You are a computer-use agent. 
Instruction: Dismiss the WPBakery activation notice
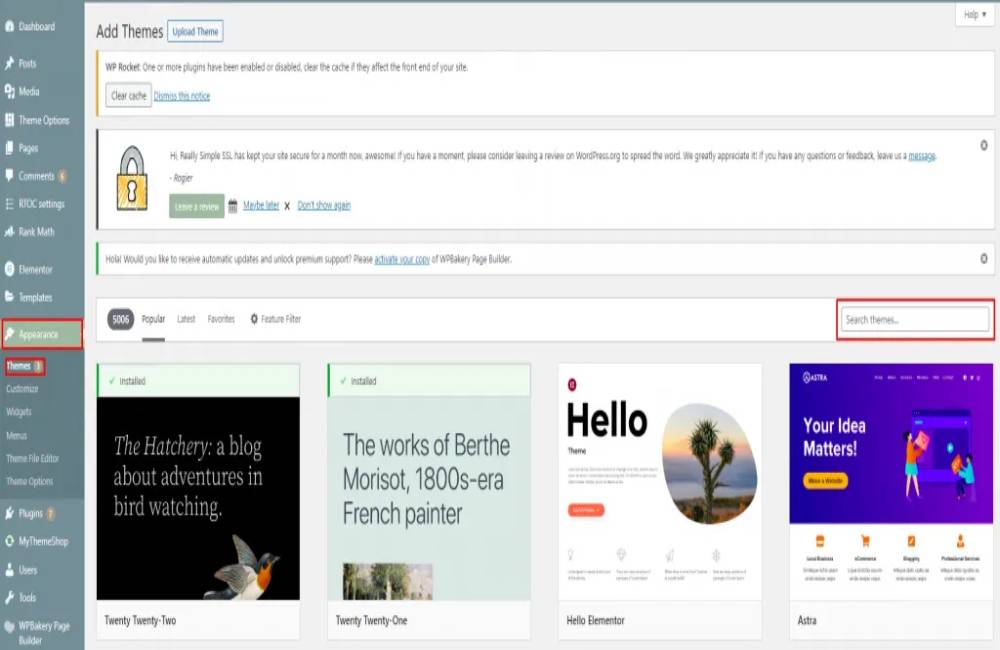pos(984,258)
